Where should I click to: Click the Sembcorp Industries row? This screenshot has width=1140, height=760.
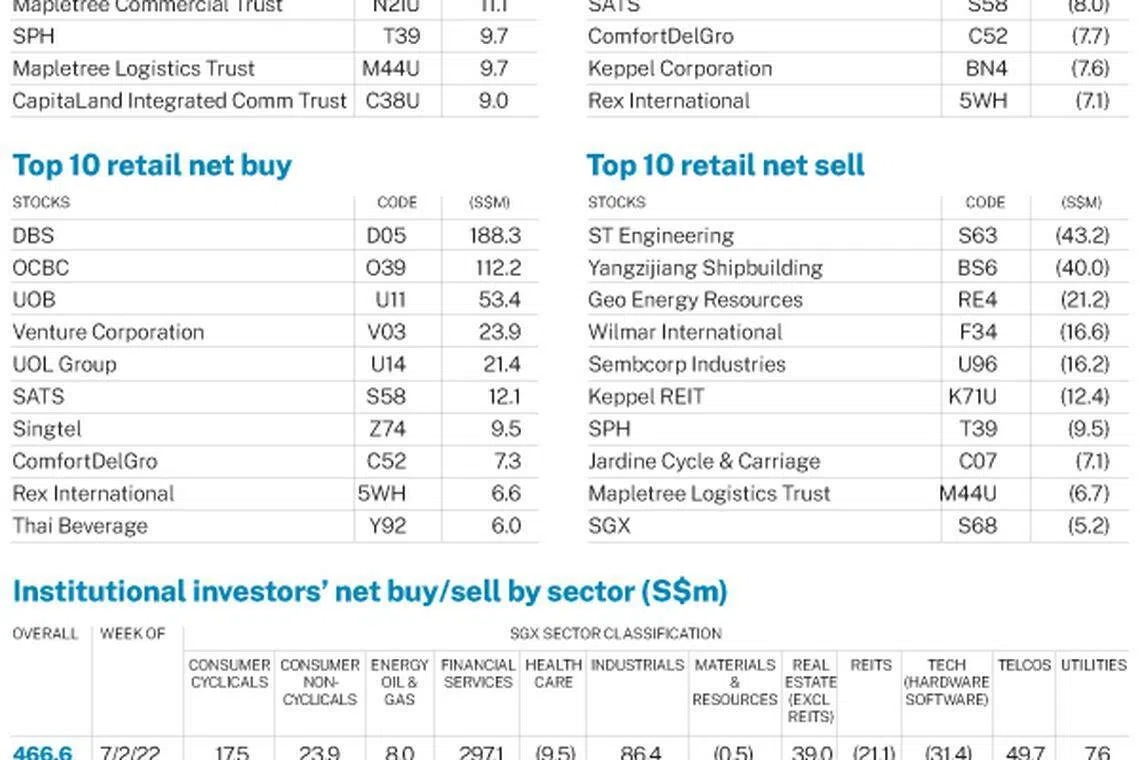[x=687, y=364]
